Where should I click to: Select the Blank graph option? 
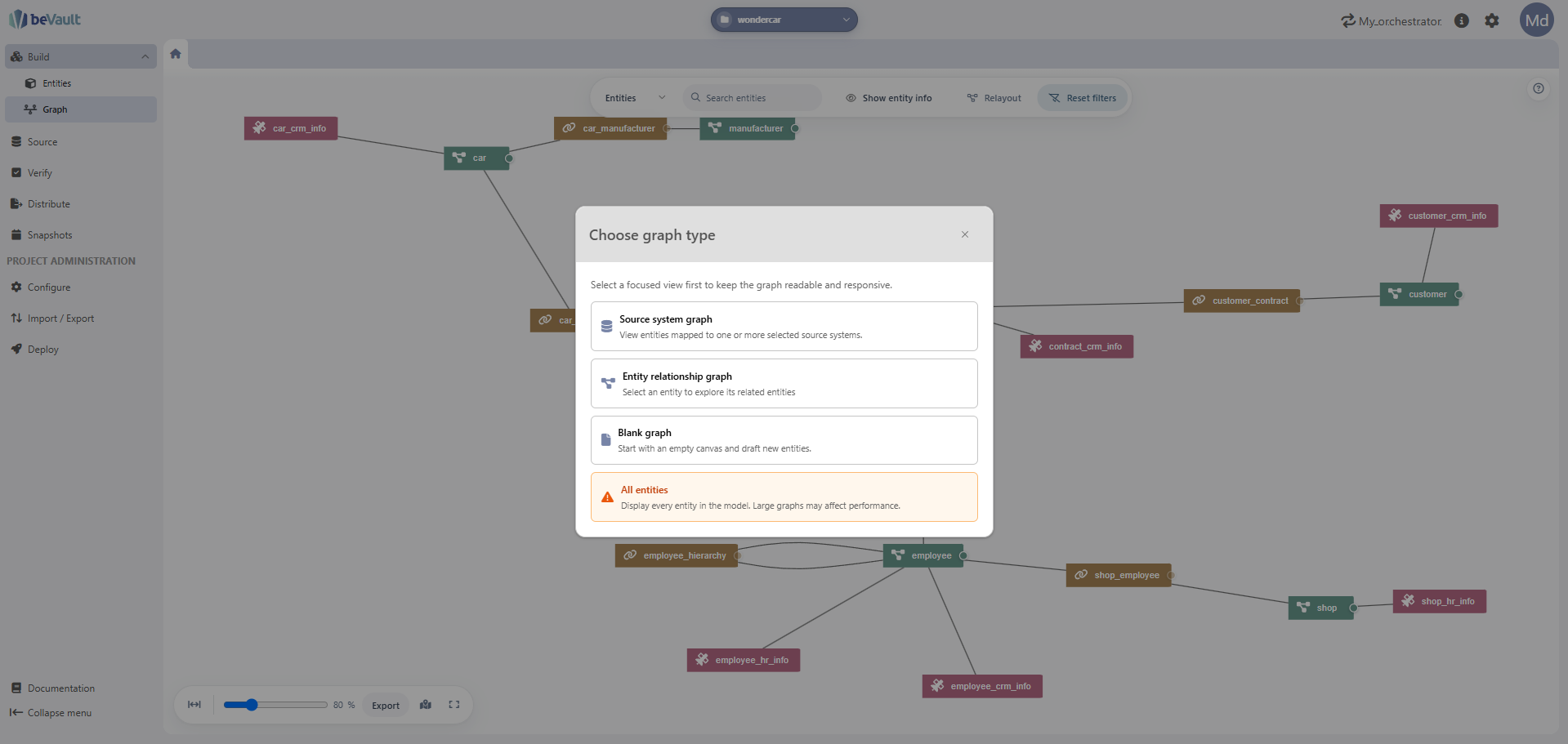tap(784, 440)
